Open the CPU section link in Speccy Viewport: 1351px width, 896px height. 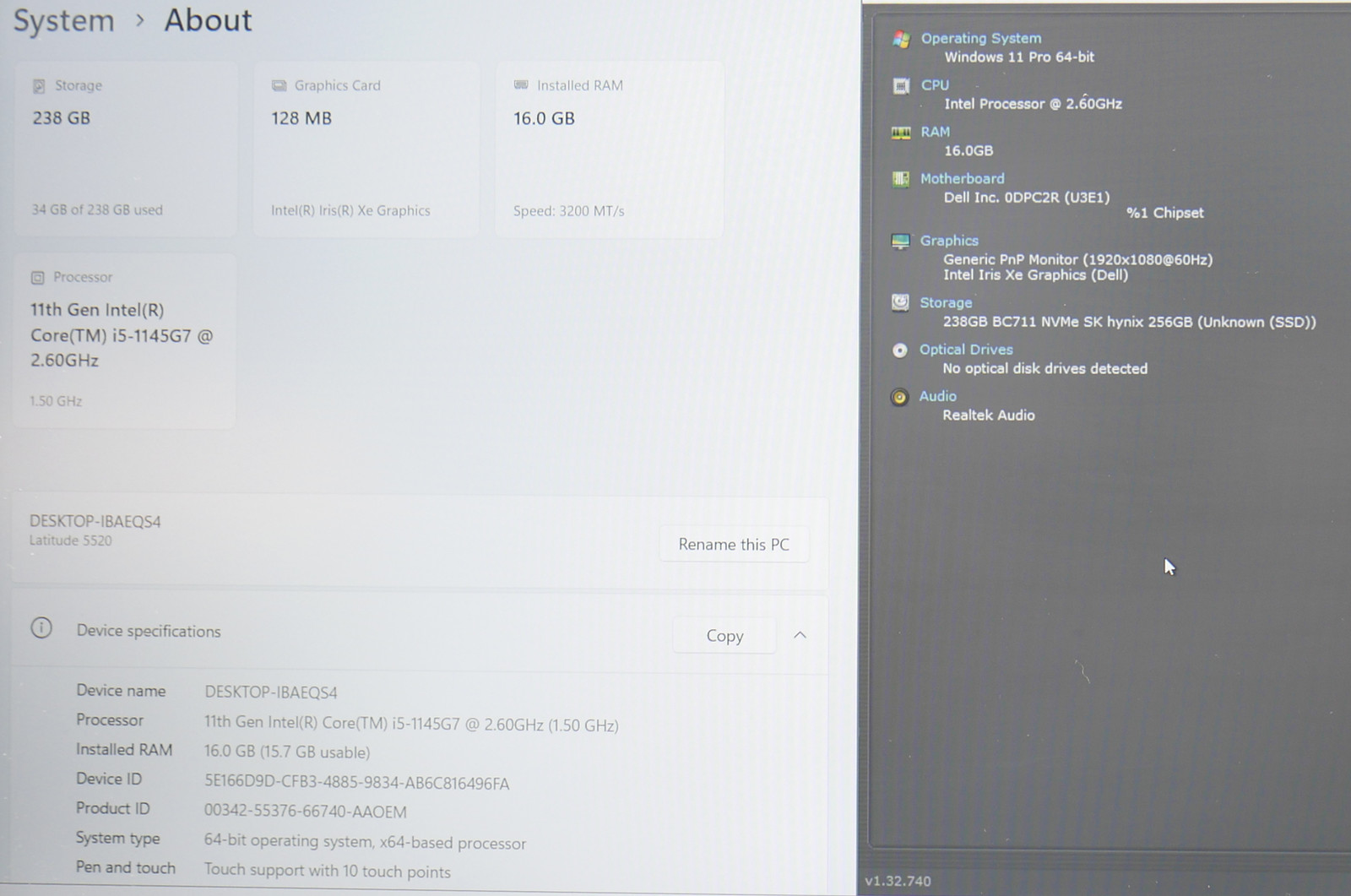tap(935, 85)
